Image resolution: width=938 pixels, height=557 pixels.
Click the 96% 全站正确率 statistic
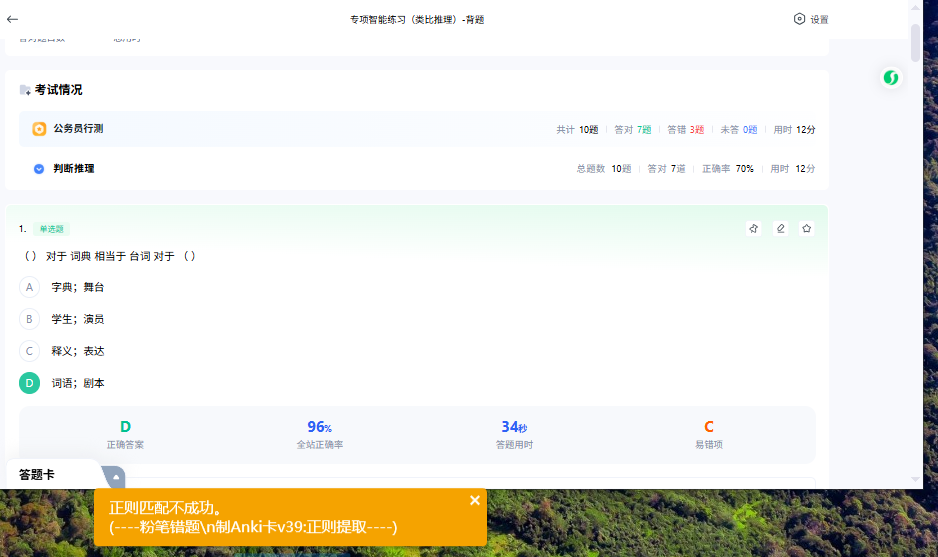coord(319,434)
